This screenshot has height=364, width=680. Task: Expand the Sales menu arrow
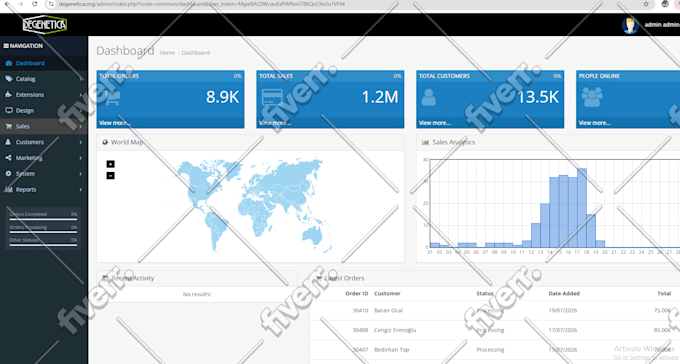pos(81,126)
